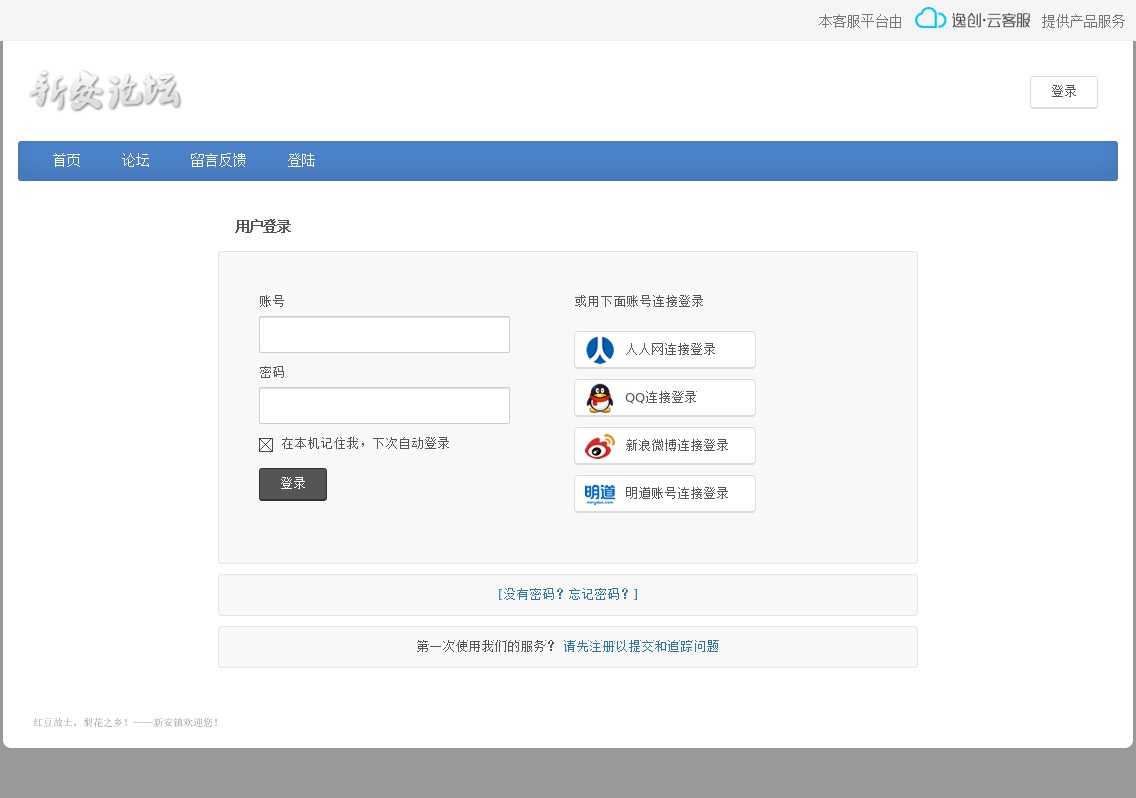
Task: Click the QQ penguin icon
Action: click(x=600, y=398)
